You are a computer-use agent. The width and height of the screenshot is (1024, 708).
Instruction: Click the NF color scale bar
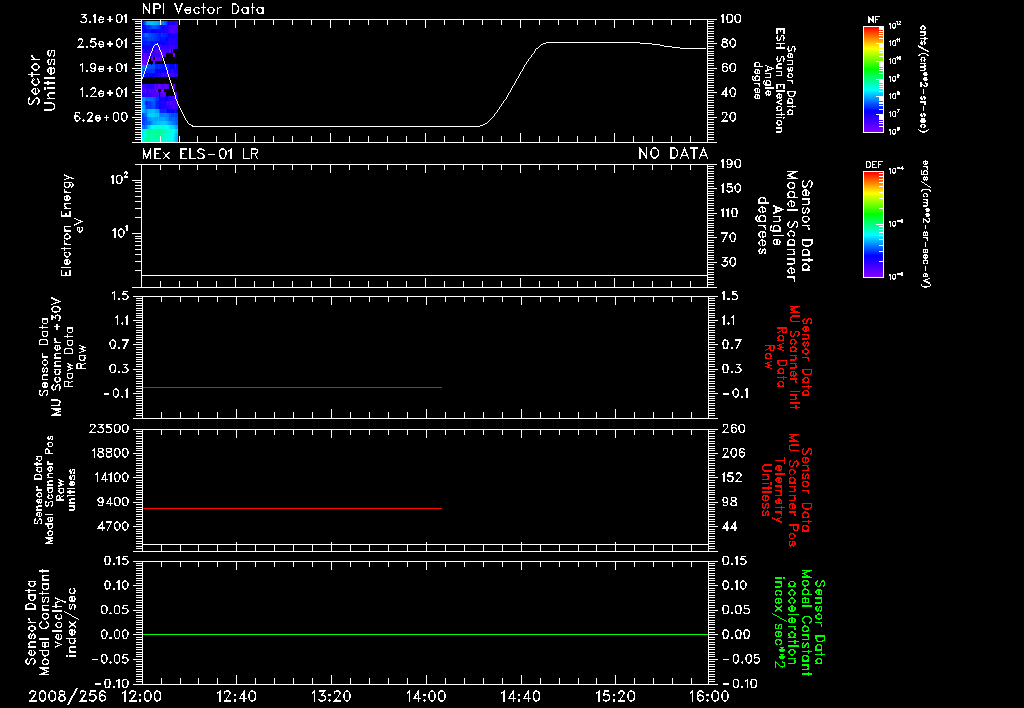(873, 78)
